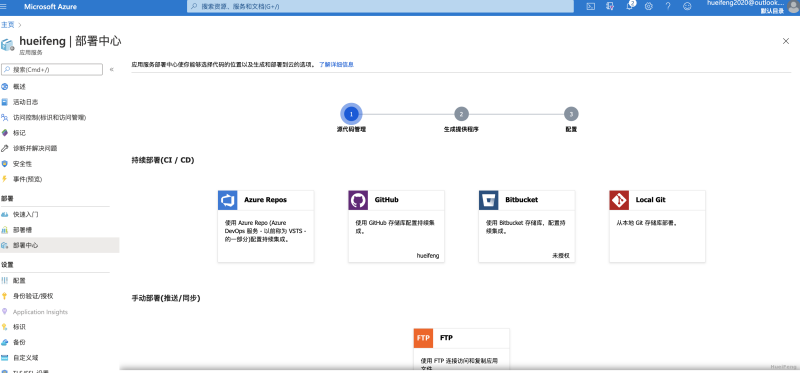Click step 1 源代码管理 in the wizard
This screenshot has height=373, width=800.
click(351, 114)
